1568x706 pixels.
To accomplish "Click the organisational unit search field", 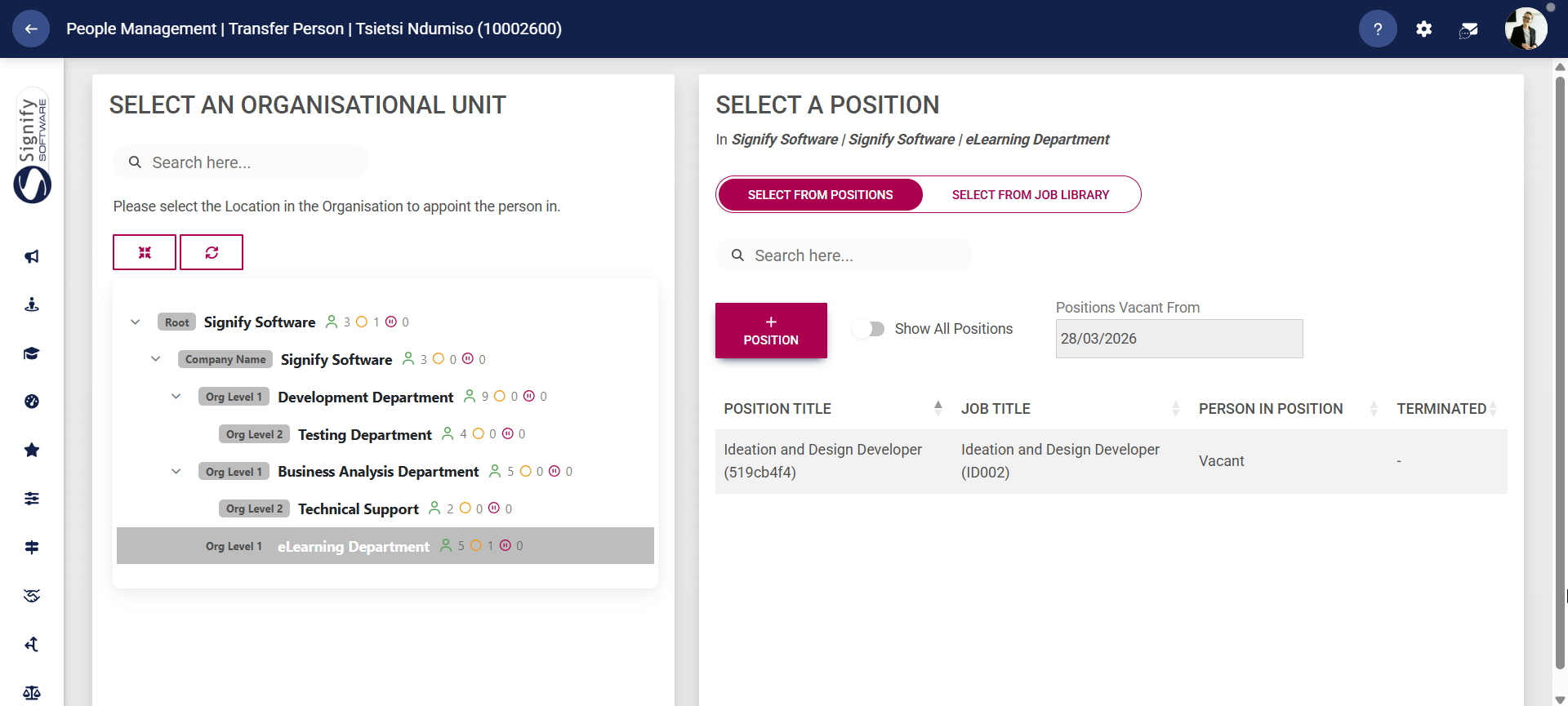I will [241, 162].
